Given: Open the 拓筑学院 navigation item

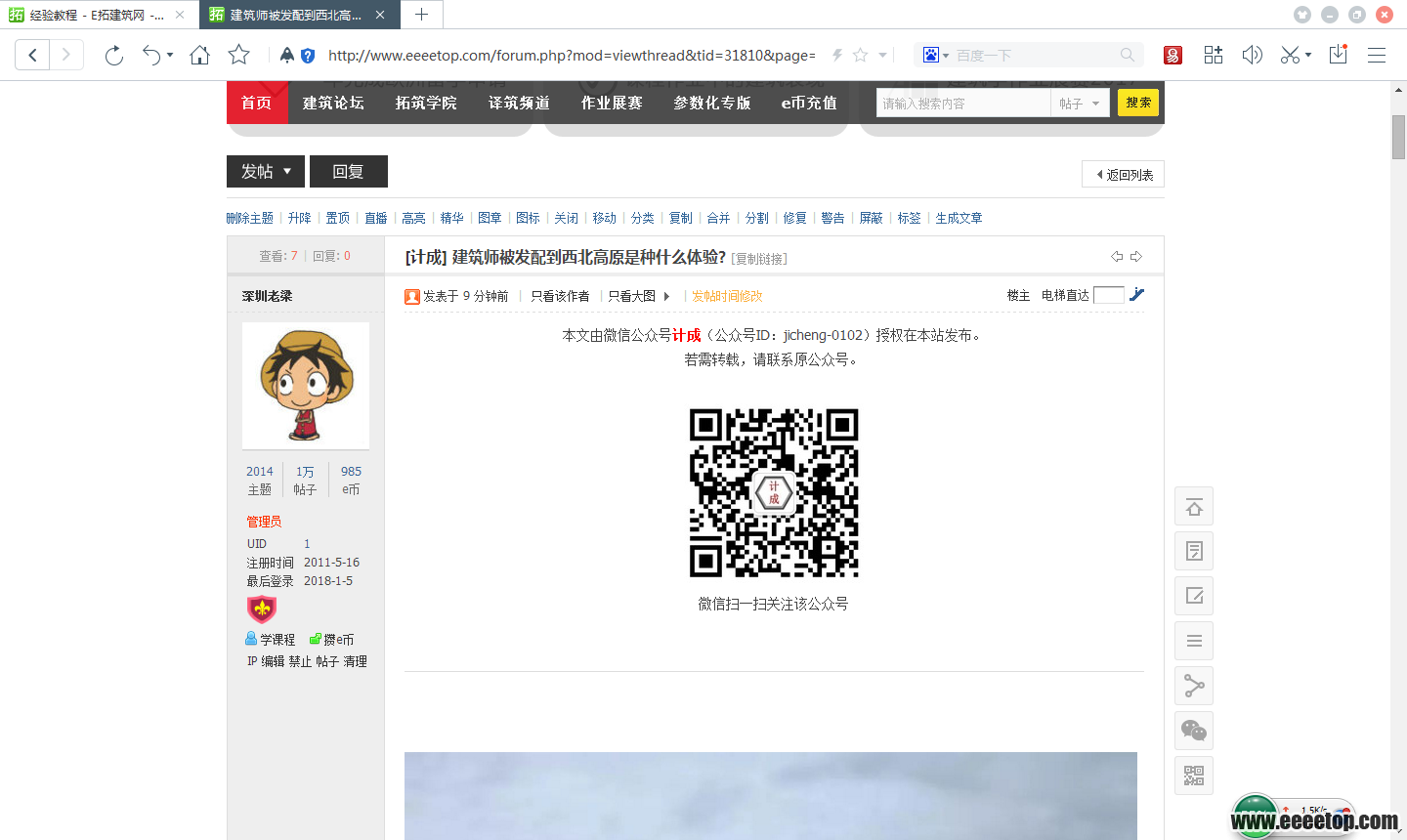Looking at the screenshot, I should [x=426, y=103].
